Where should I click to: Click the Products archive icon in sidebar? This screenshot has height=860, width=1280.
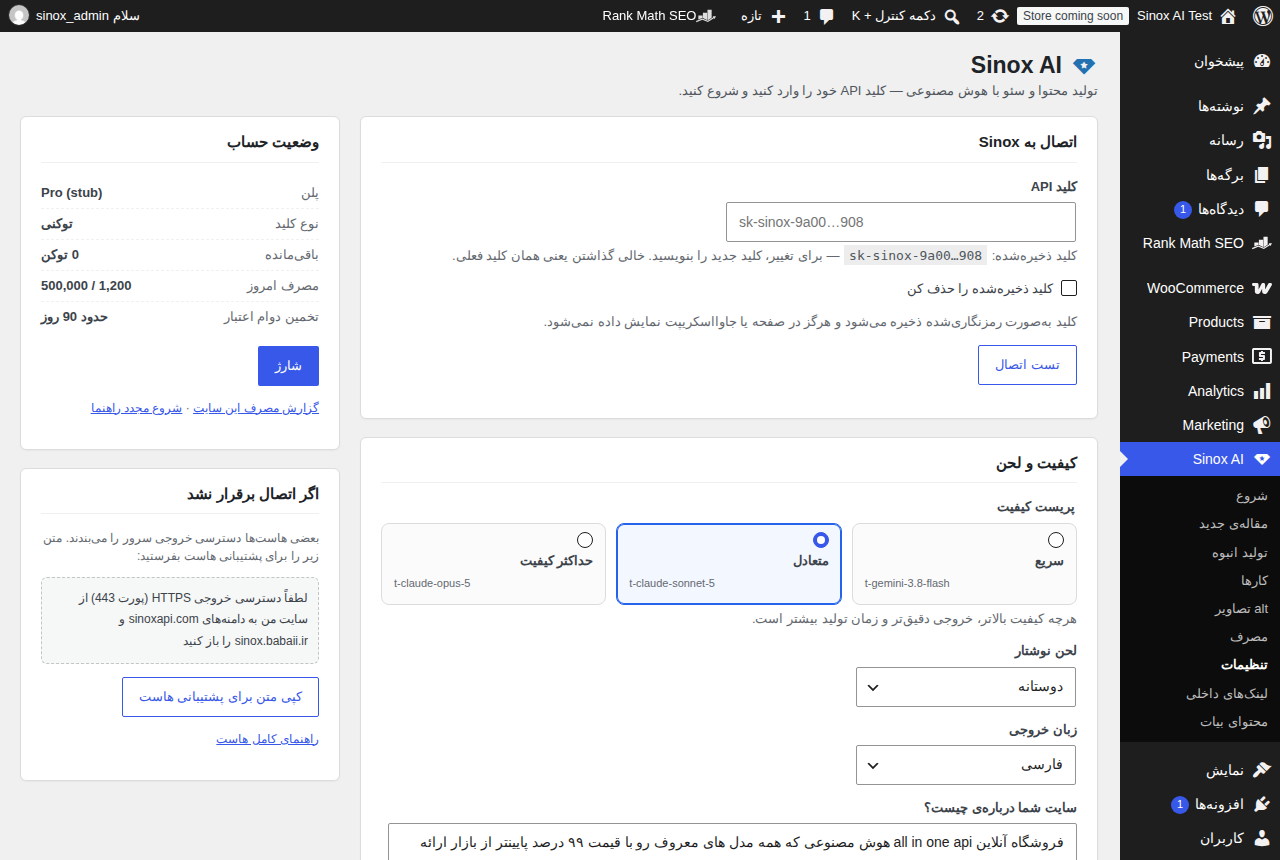[x=1261, y=322]
